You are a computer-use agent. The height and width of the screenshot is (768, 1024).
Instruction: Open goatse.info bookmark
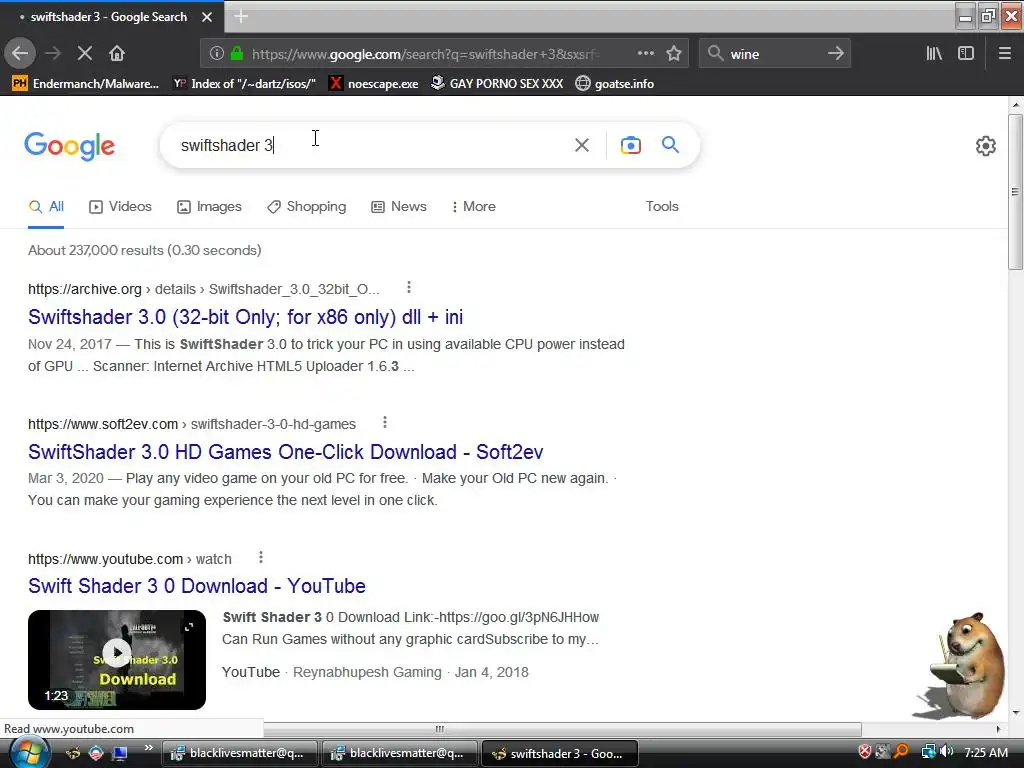[615, 84]
